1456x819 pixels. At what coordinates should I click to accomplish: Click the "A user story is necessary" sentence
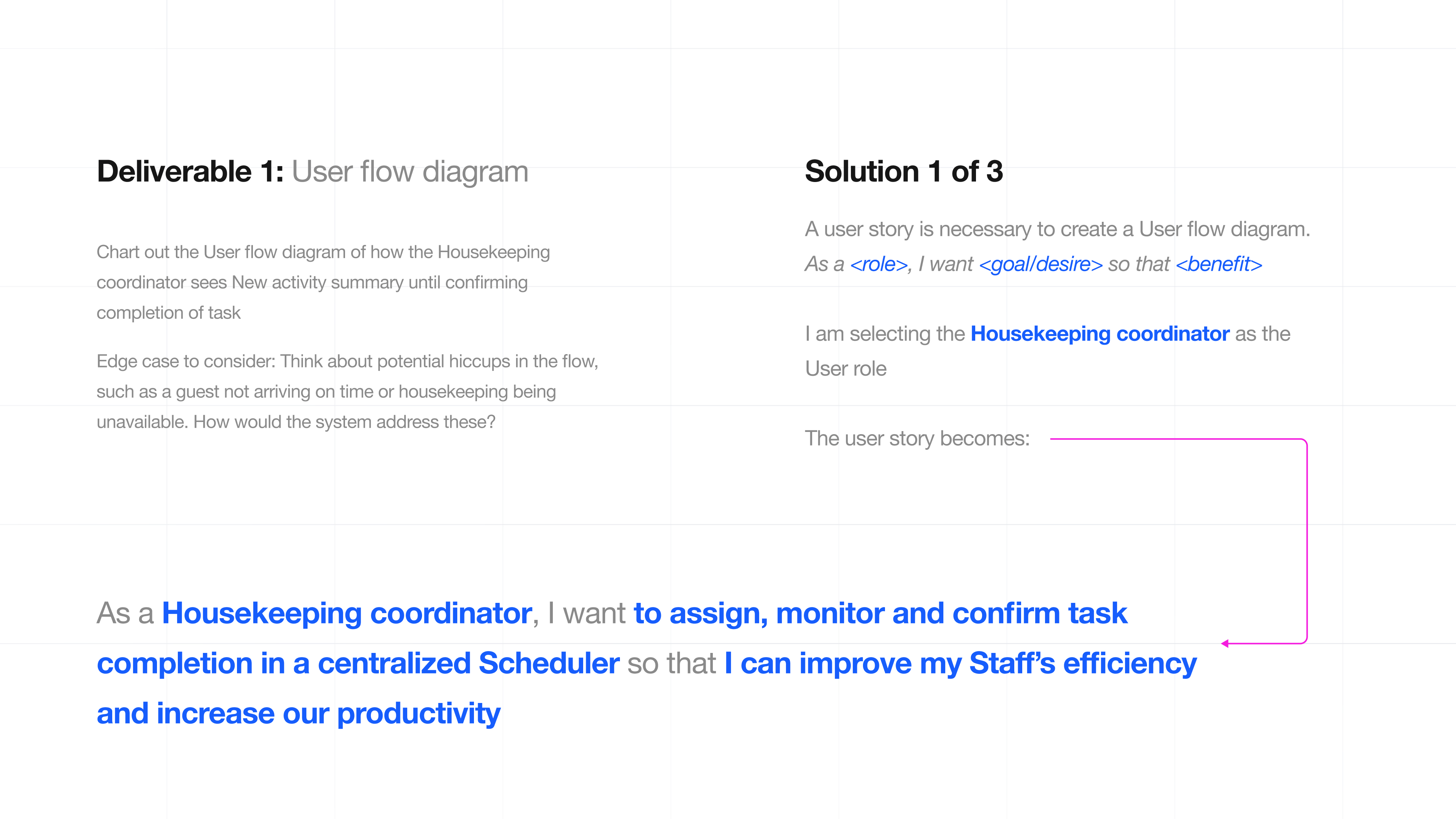(1057, 229)
